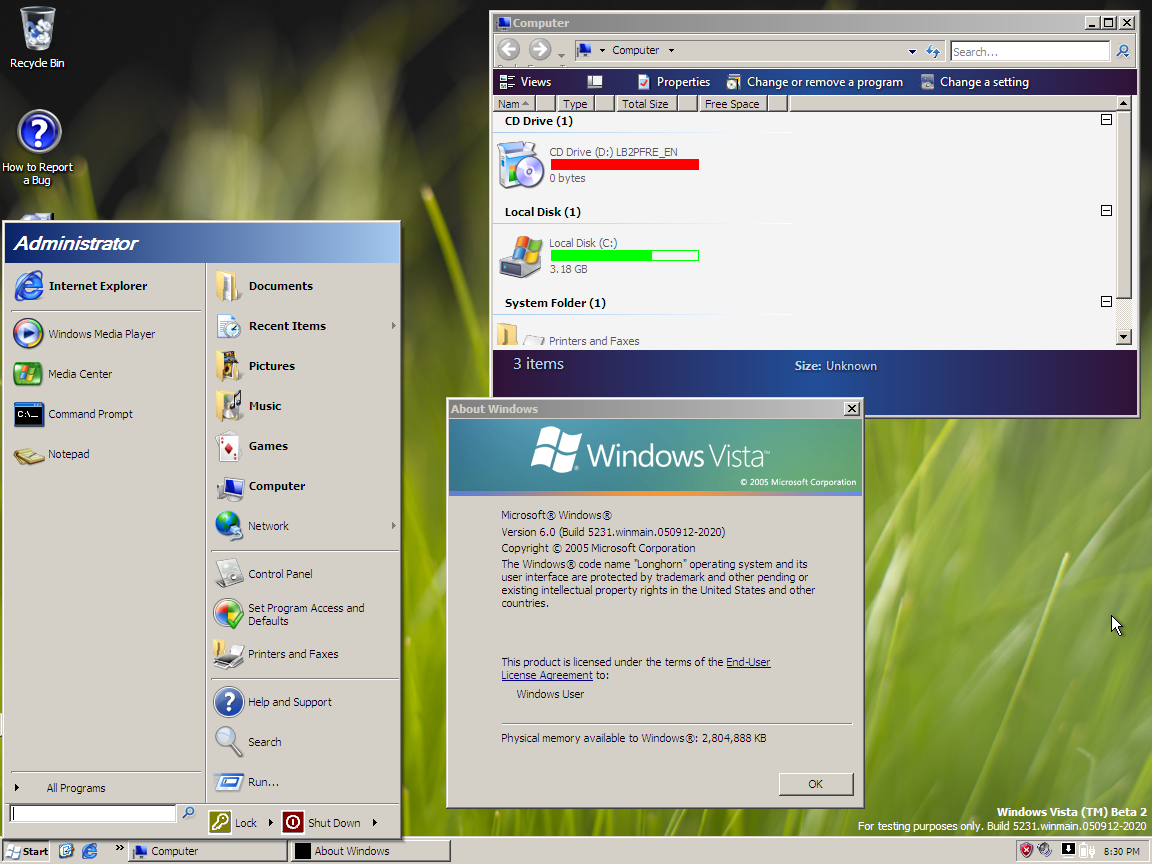Select CD Drive (D:) LB2PFRE_EN icon

click(x=521, y=165)
